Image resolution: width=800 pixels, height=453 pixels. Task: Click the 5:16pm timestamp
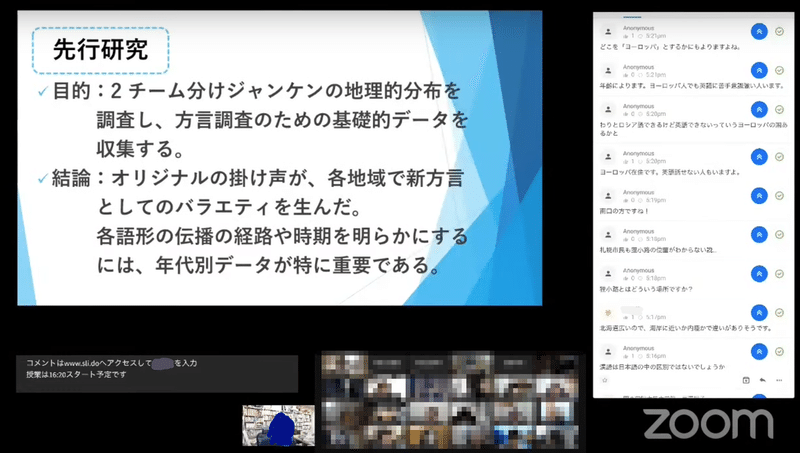tap(656, 356)
